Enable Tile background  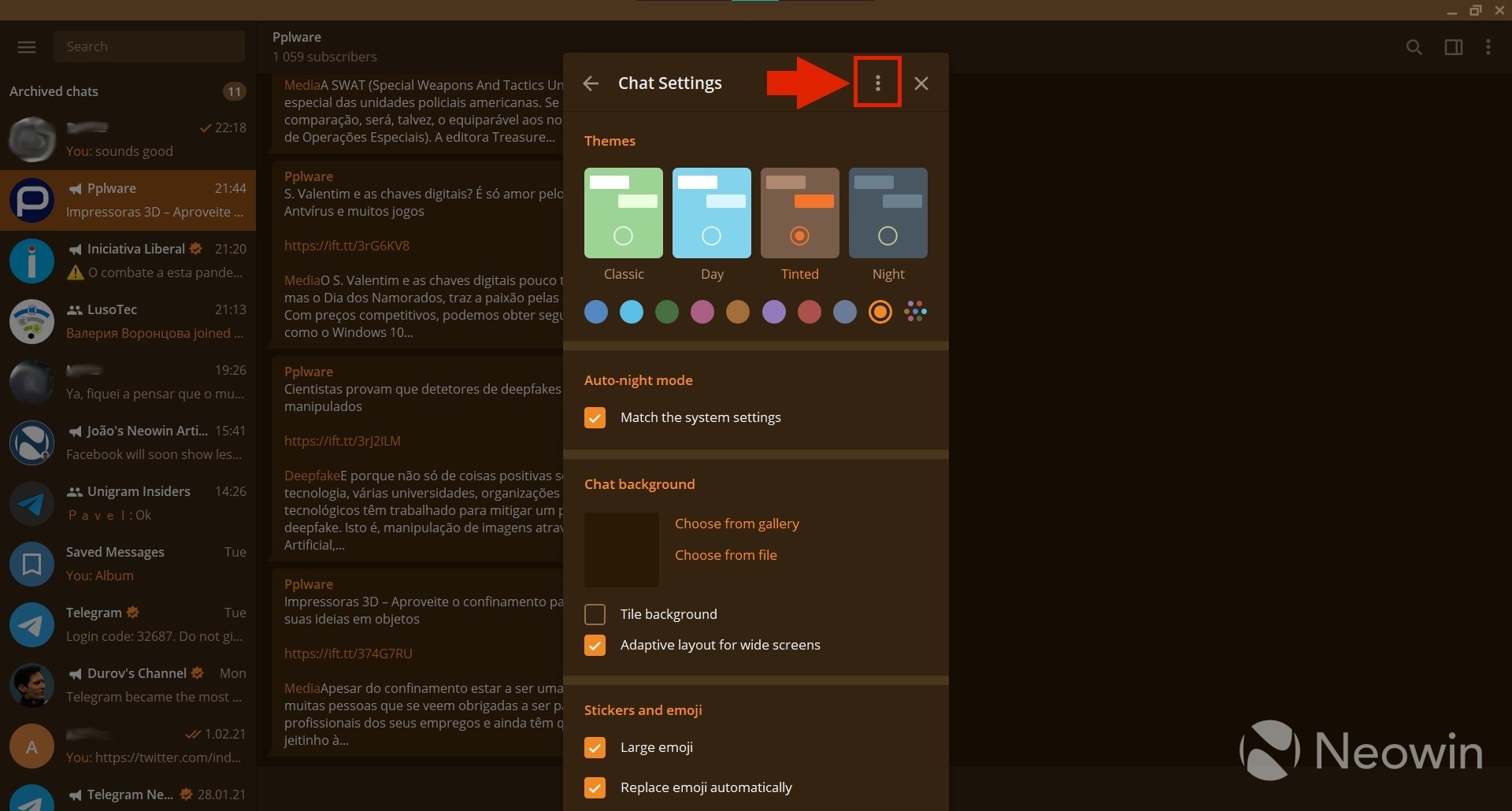pyautogui.click(x=595, y=614)
